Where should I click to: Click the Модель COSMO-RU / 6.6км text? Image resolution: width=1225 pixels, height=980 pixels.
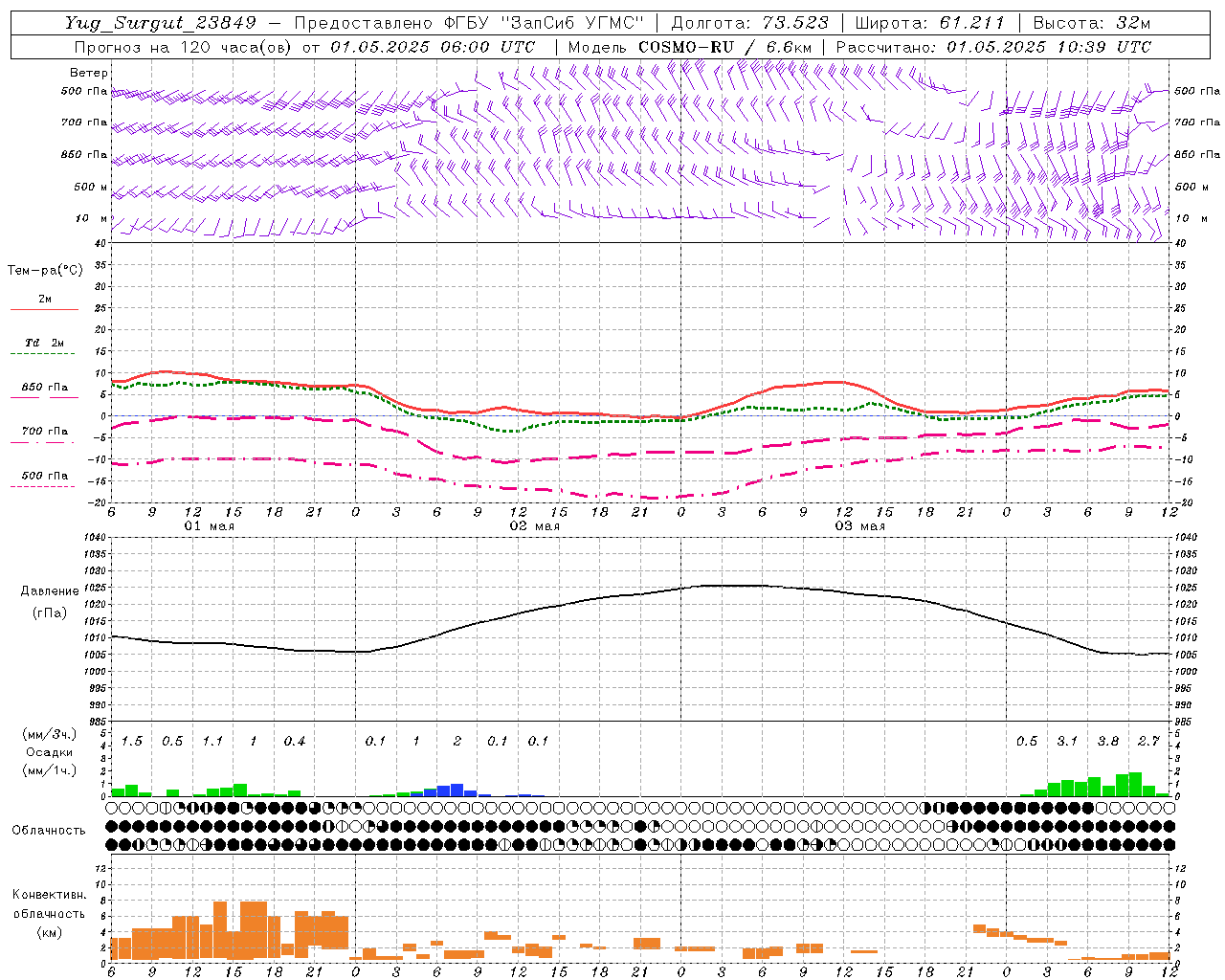690,47
